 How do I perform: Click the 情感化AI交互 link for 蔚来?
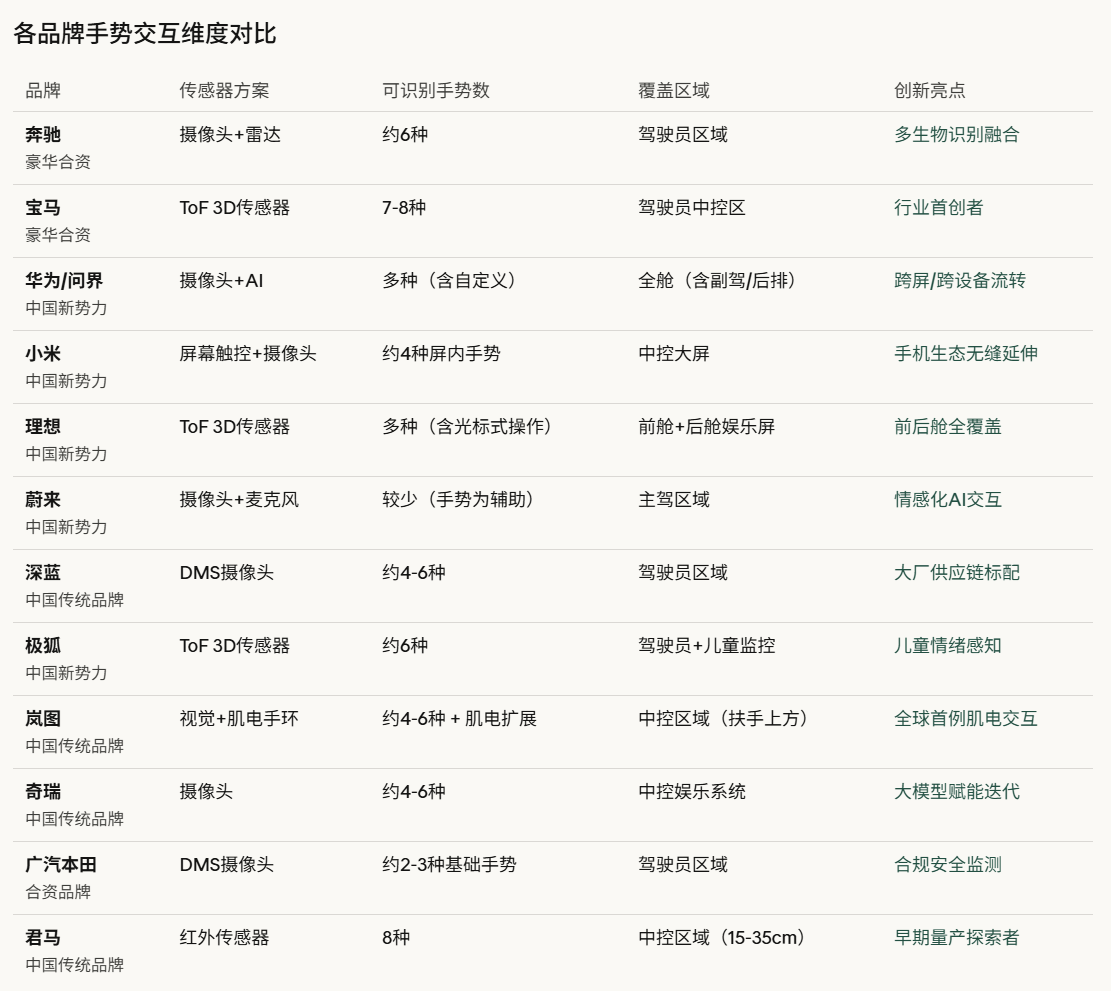949,500
